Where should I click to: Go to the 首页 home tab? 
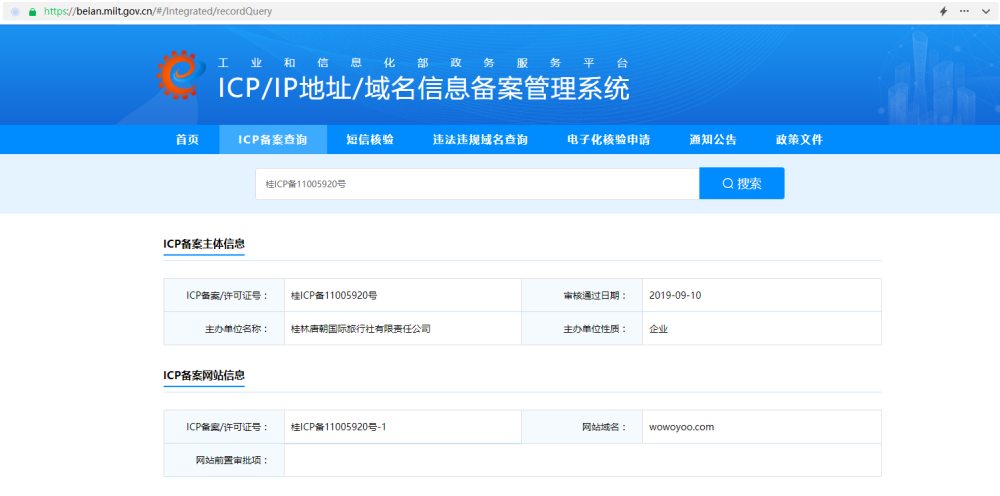[x=187, y=140]
